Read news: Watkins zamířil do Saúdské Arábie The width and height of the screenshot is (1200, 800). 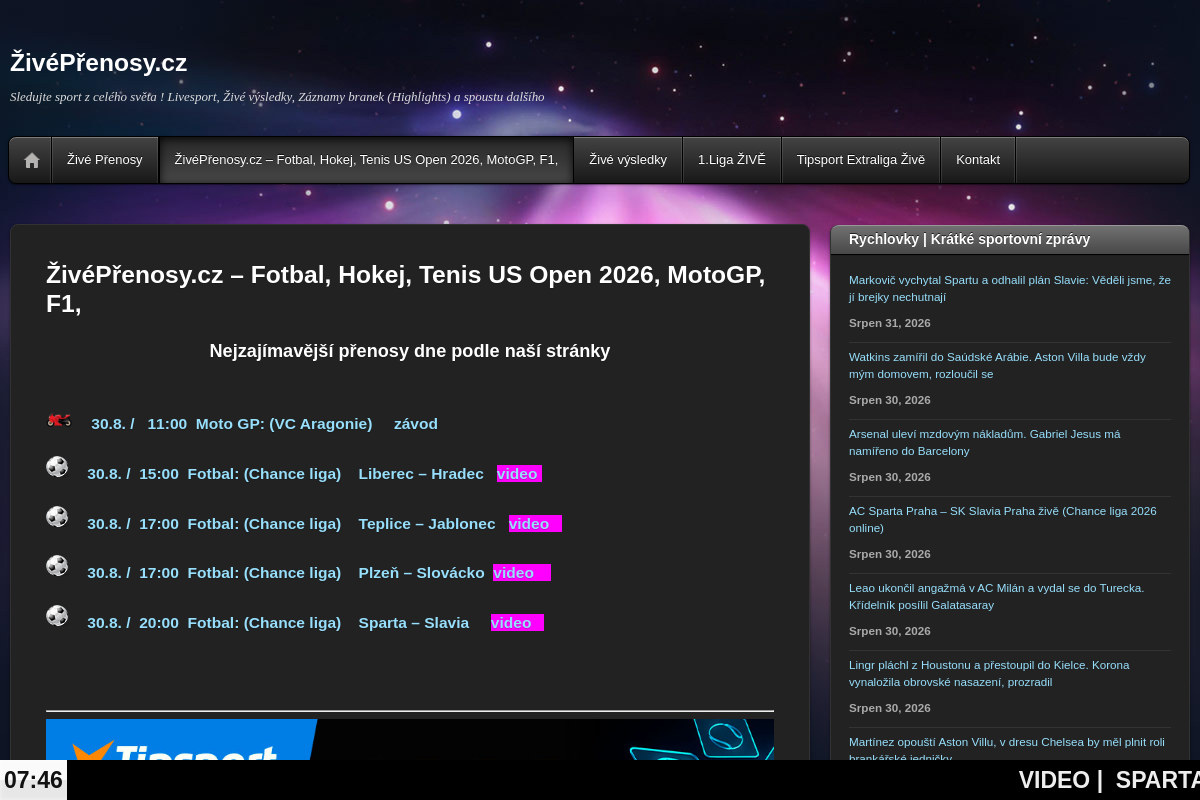[997, 365]
